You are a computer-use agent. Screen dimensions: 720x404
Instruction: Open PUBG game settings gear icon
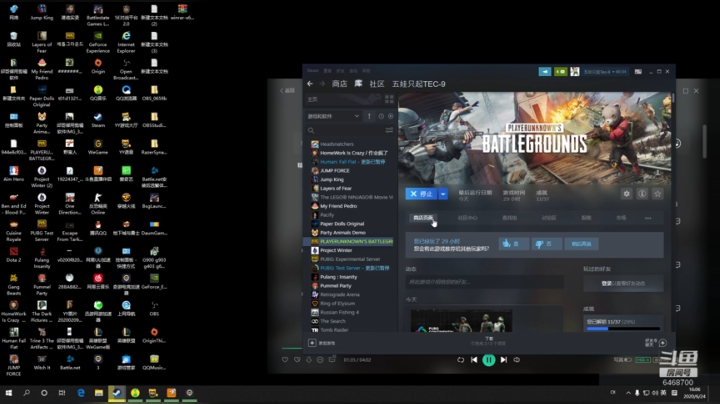626,194
